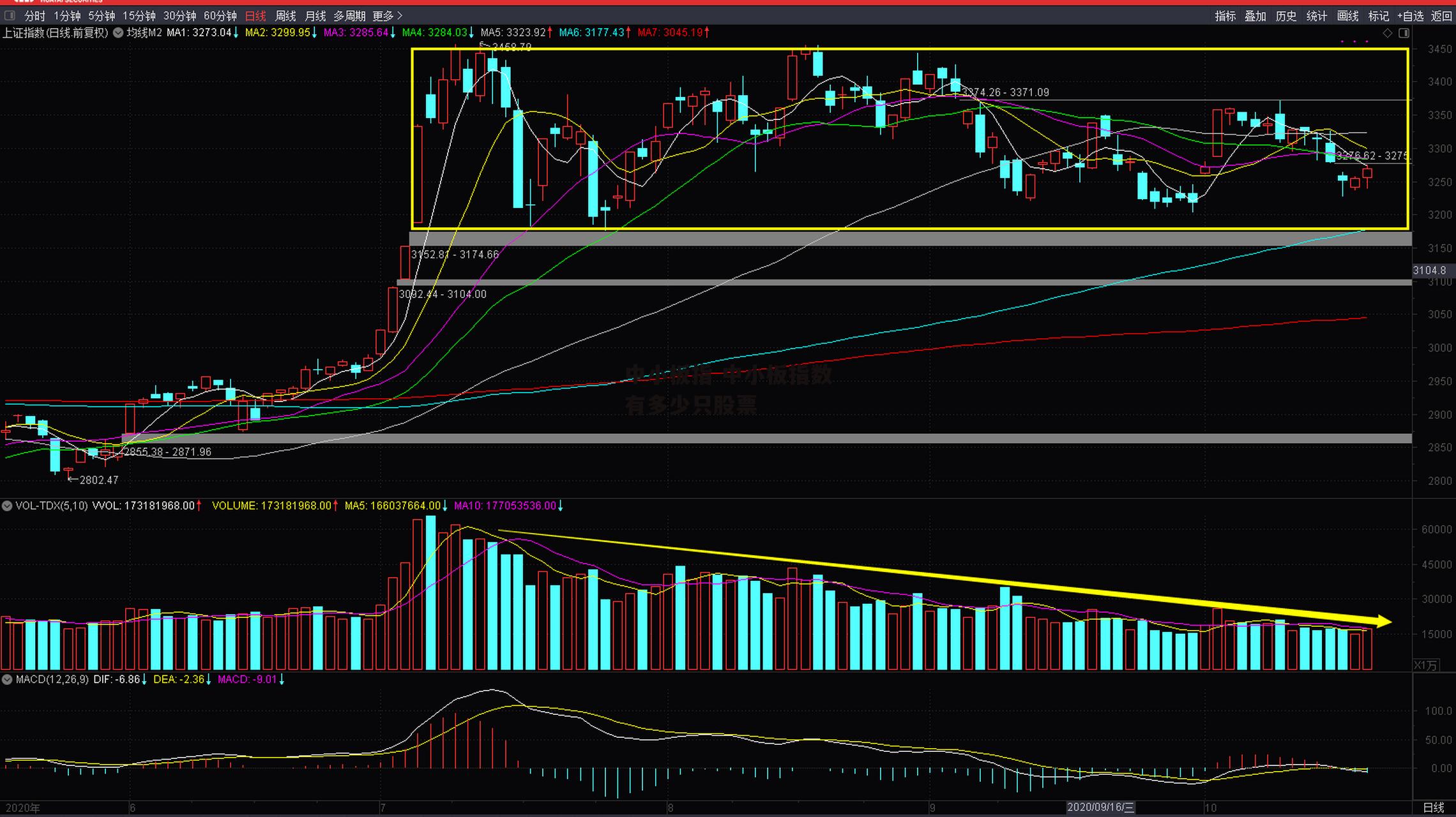The image size is (1456, 817).
Task: Switch to 60分钟 chart period
Action: pos(220,16)
